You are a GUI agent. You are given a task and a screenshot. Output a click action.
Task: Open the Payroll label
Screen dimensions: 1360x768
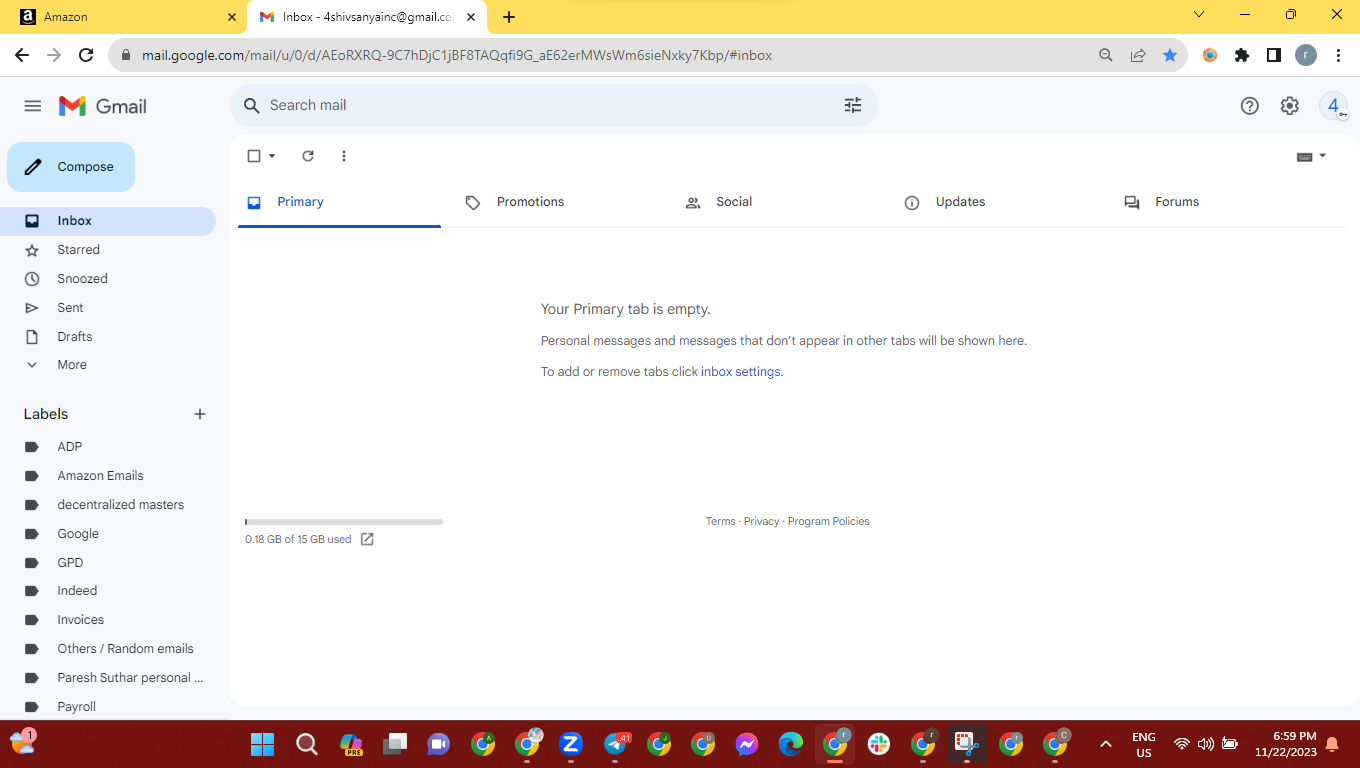(x=108, y=707)
